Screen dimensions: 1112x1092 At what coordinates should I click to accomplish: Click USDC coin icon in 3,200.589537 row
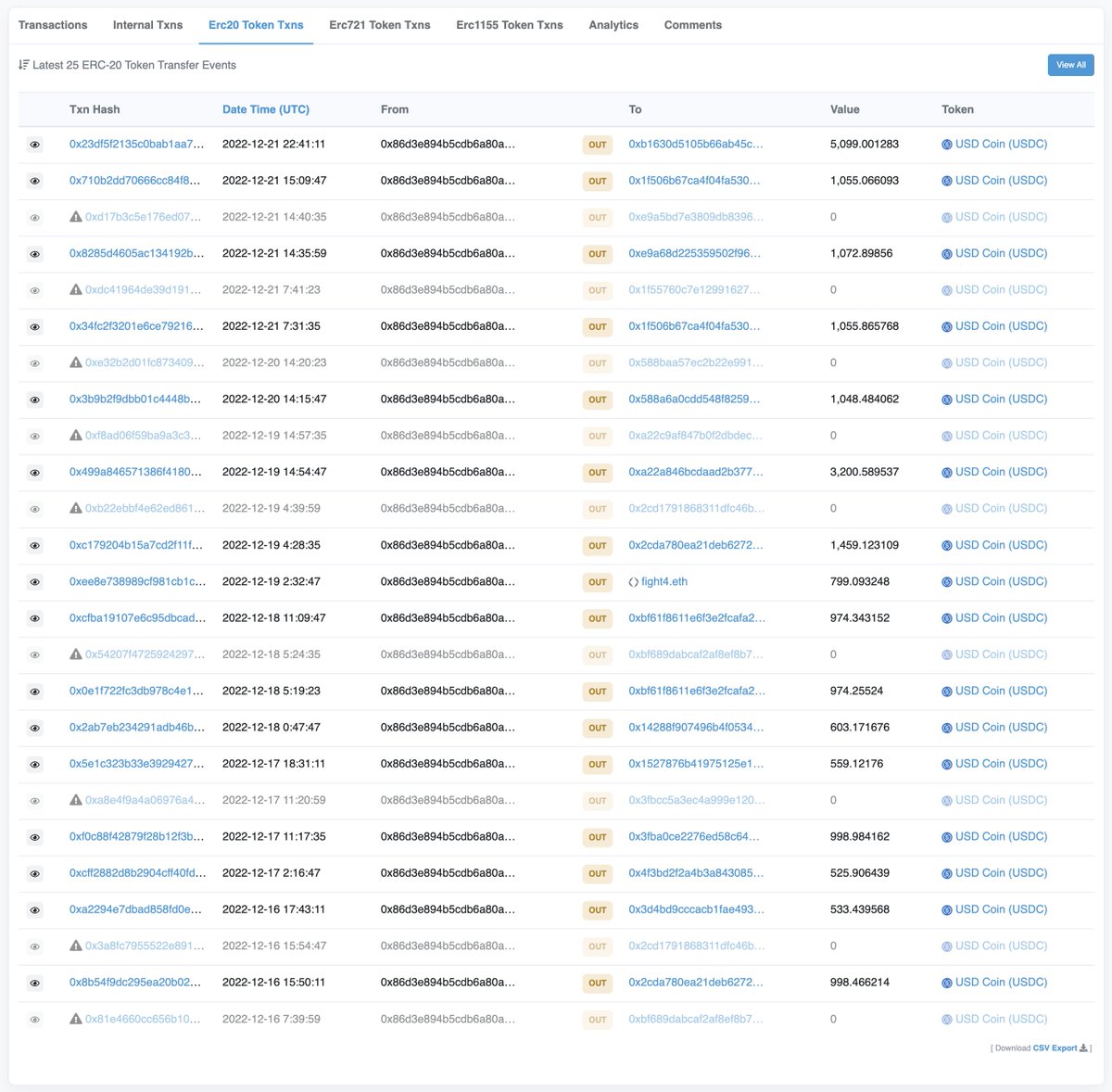tap(947, 473)
